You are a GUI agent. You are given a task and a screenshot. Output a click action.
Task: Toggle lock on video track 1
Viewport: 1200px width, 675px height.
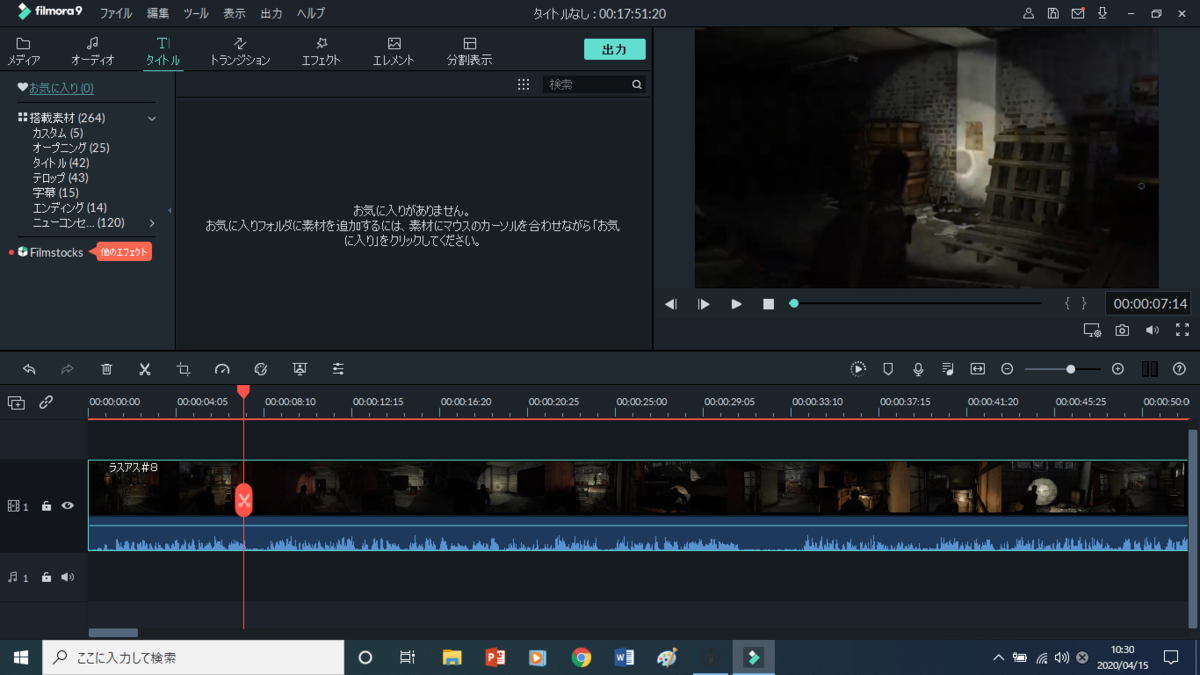click(x=46, y=506)
